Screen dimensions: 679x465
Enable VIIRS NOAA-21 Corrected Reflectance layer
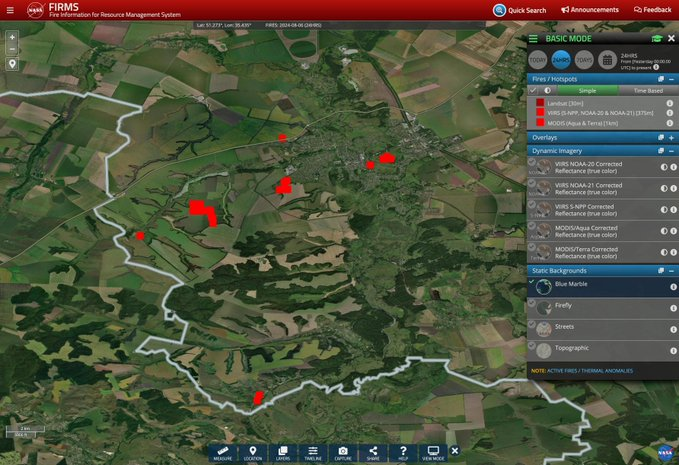[532, 183]
